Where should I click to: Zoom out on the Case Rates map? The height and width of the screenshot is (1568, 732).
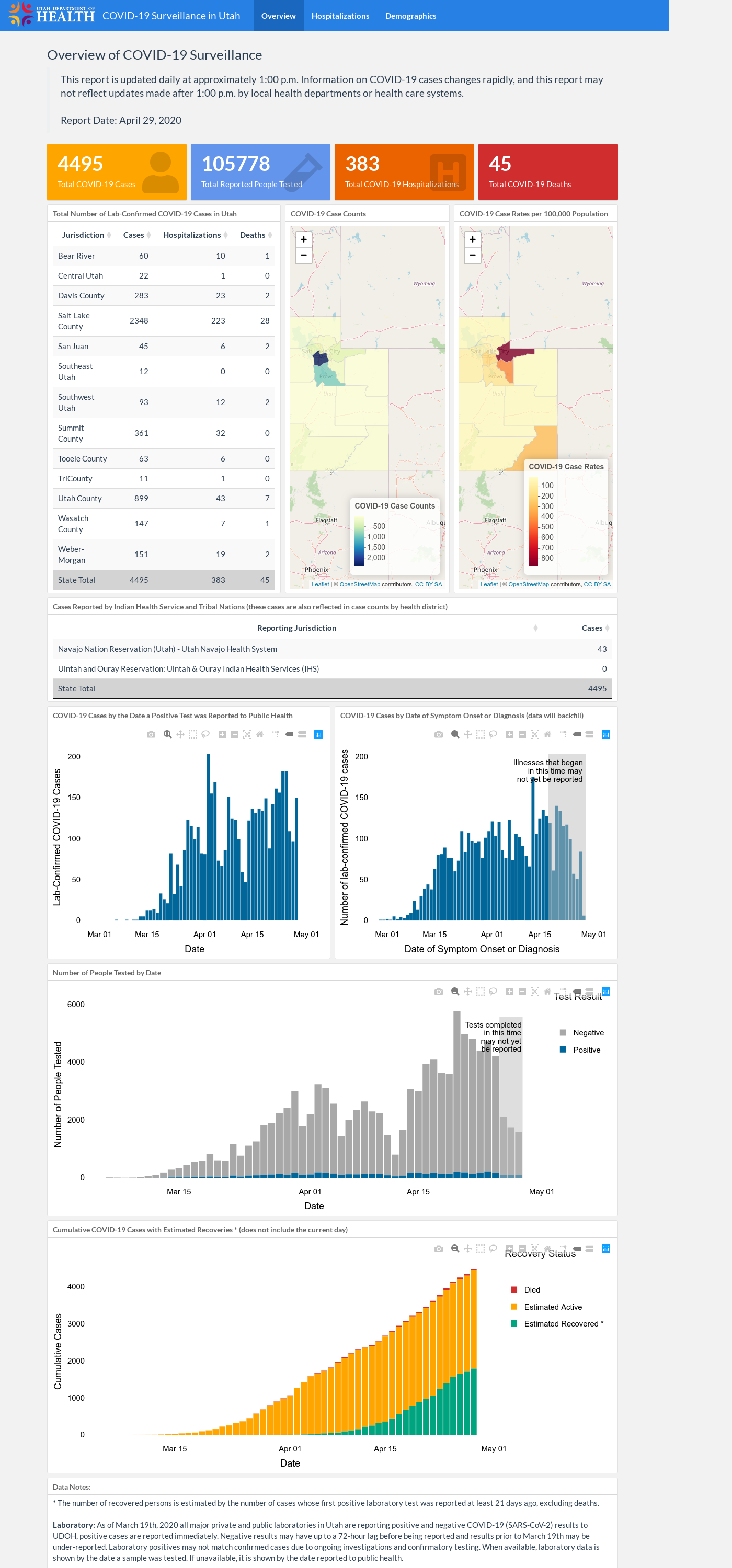[473, 255]
